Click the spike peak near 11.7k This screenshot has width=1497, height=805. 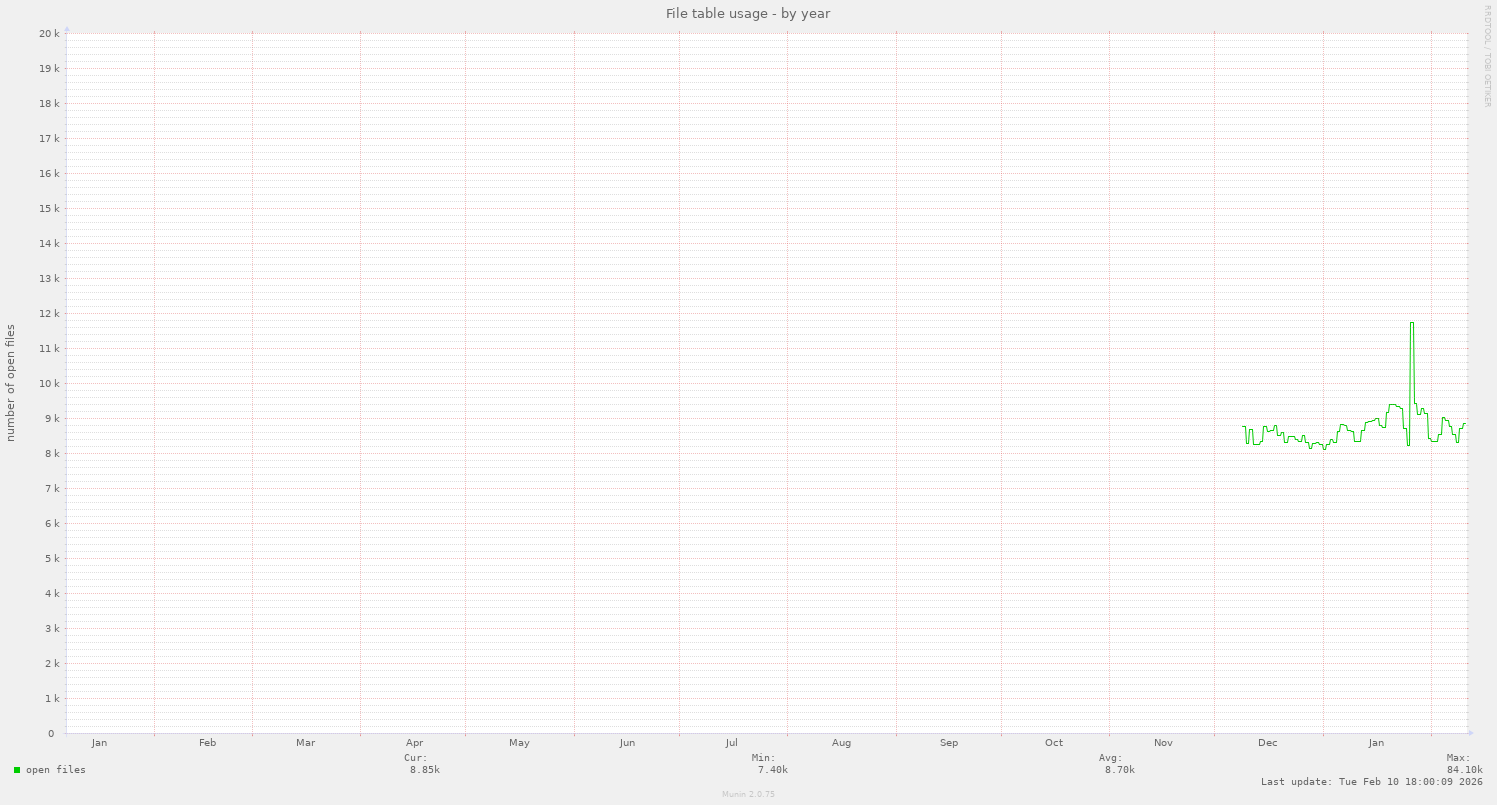1411,322
